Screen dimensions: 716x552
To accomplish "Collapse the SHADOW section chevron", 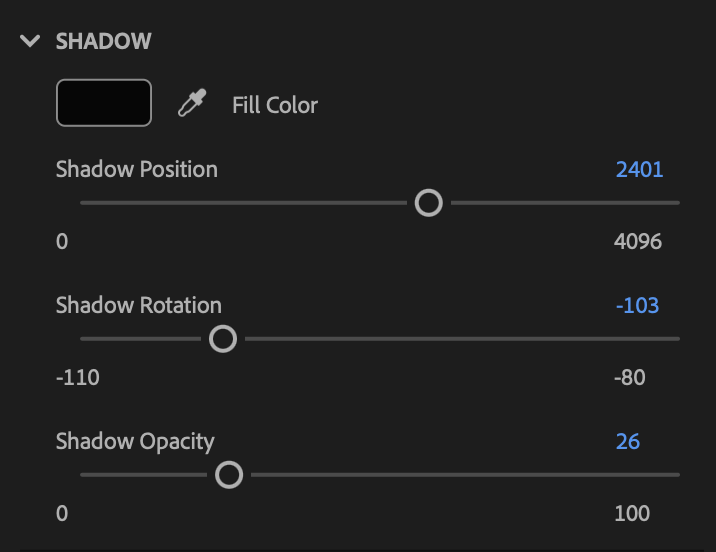I will click(30, 41).
